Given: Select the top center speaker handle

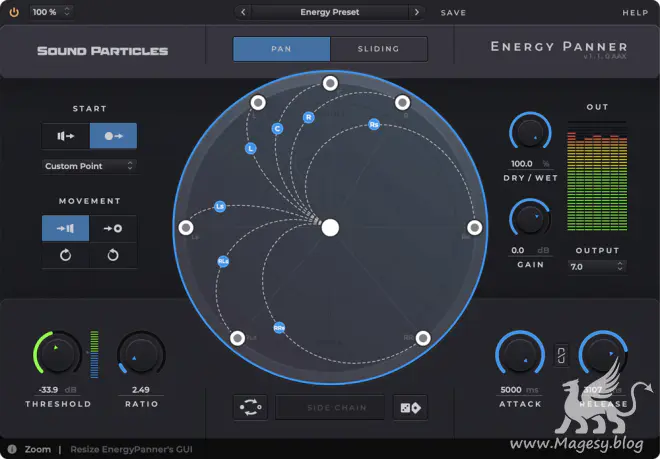Looking at the screenshot, I should (330, 83).
